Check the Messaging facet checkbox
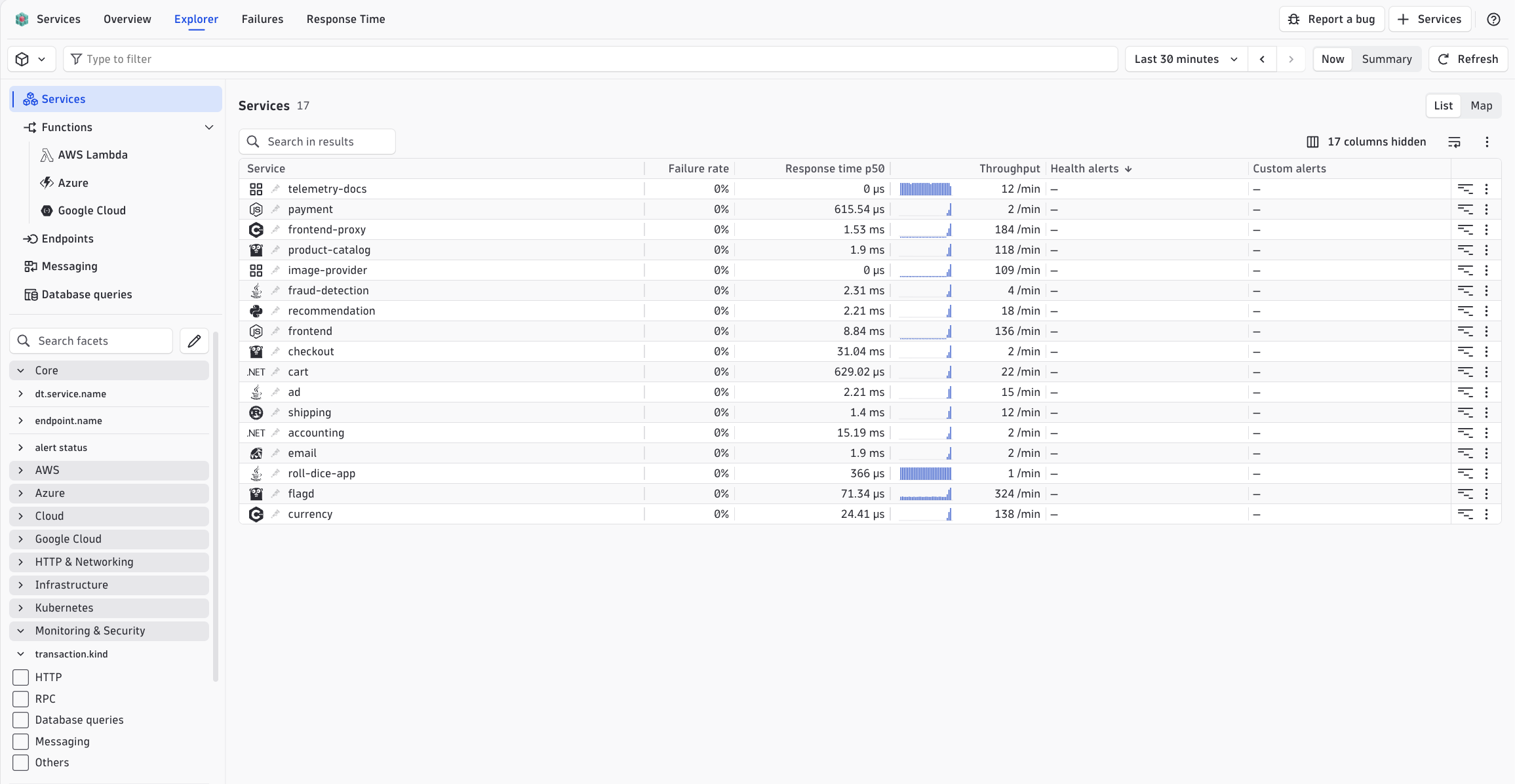 click(21, 741)
